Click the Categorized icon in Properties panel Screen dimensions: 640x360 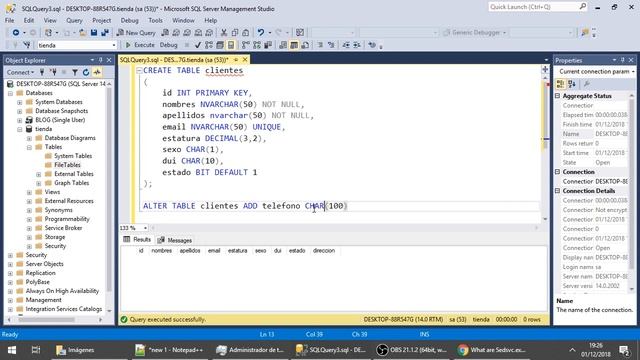pyautogui.click(x=560, y=84)
